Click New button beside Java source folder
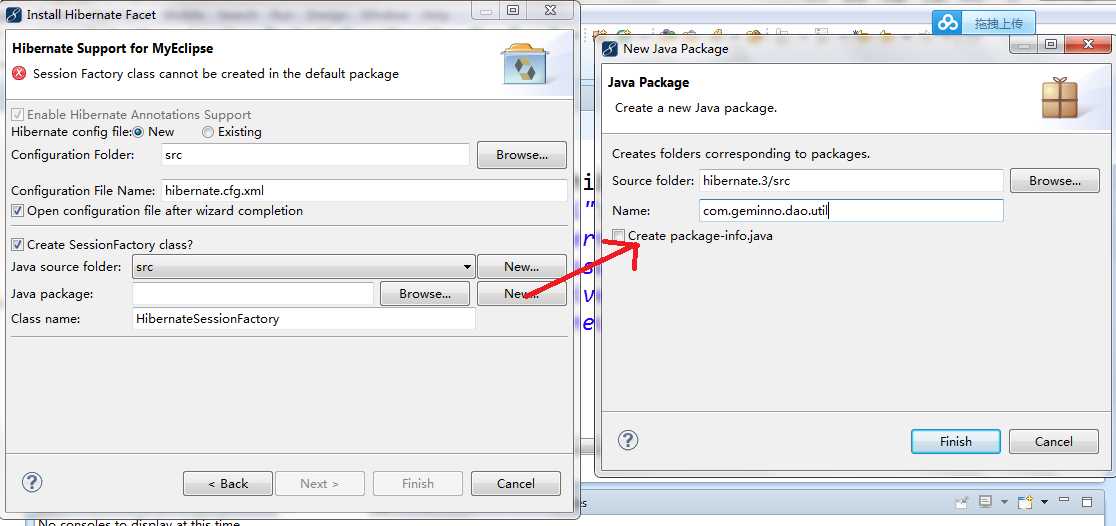1116x526 pixels. pyautogui.click(x=522, y=267)
